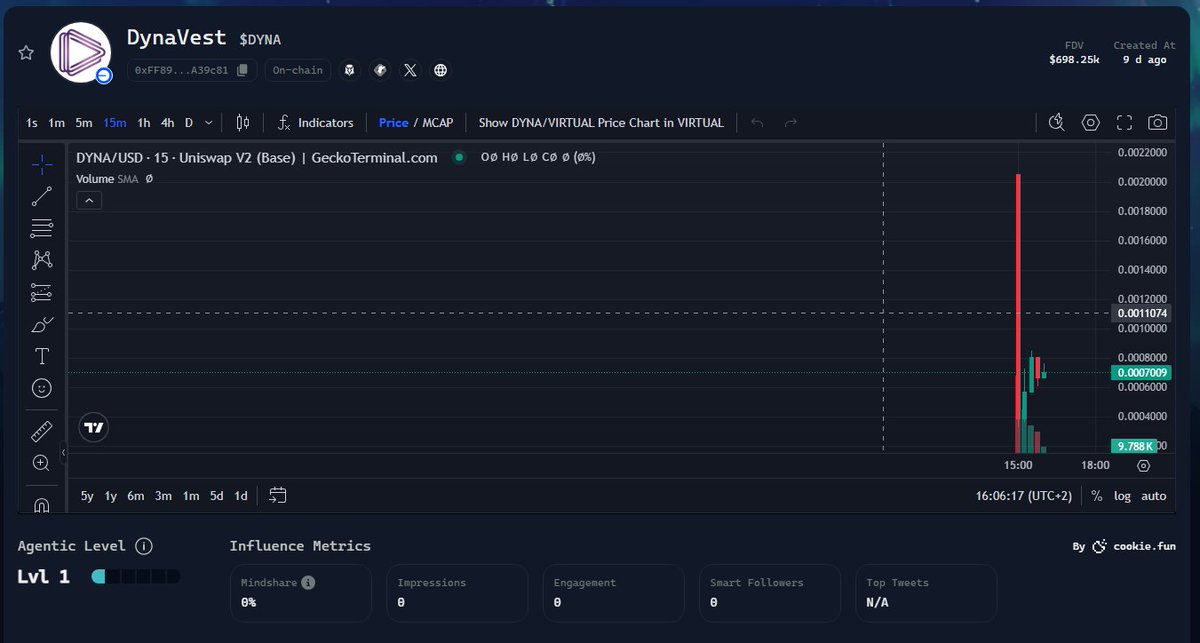
Task: Set interval to 15m
Action: tap(115, 123)
